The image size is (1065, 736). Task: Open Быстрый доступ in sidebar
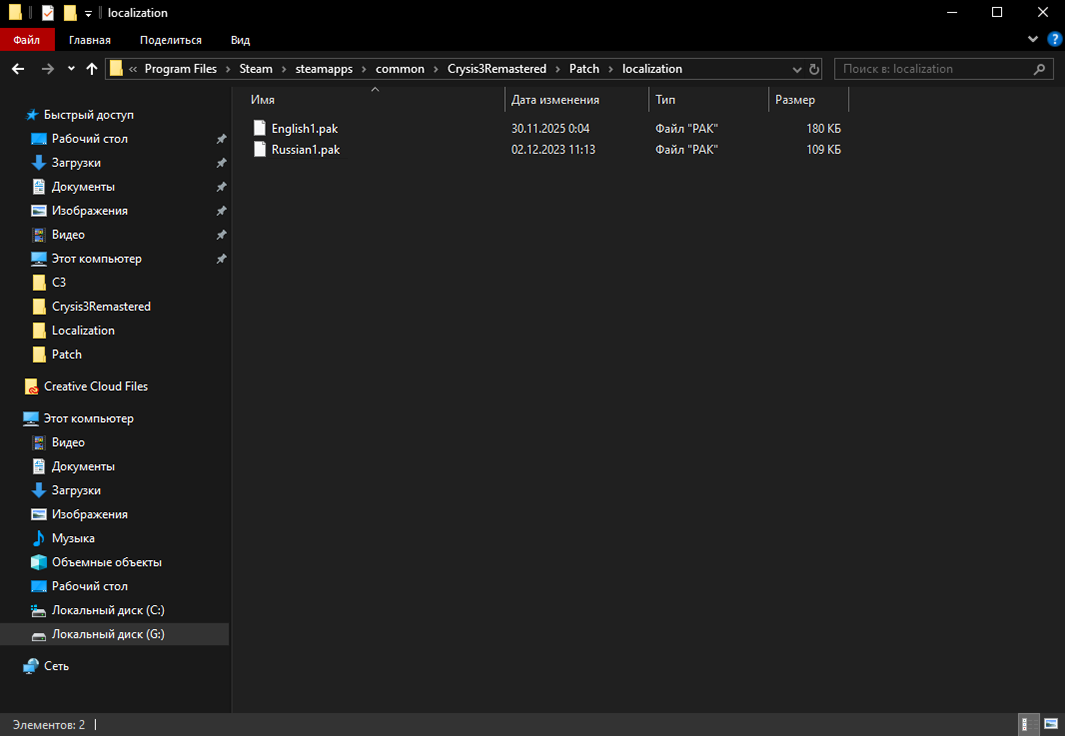click(x=88, y=115)
